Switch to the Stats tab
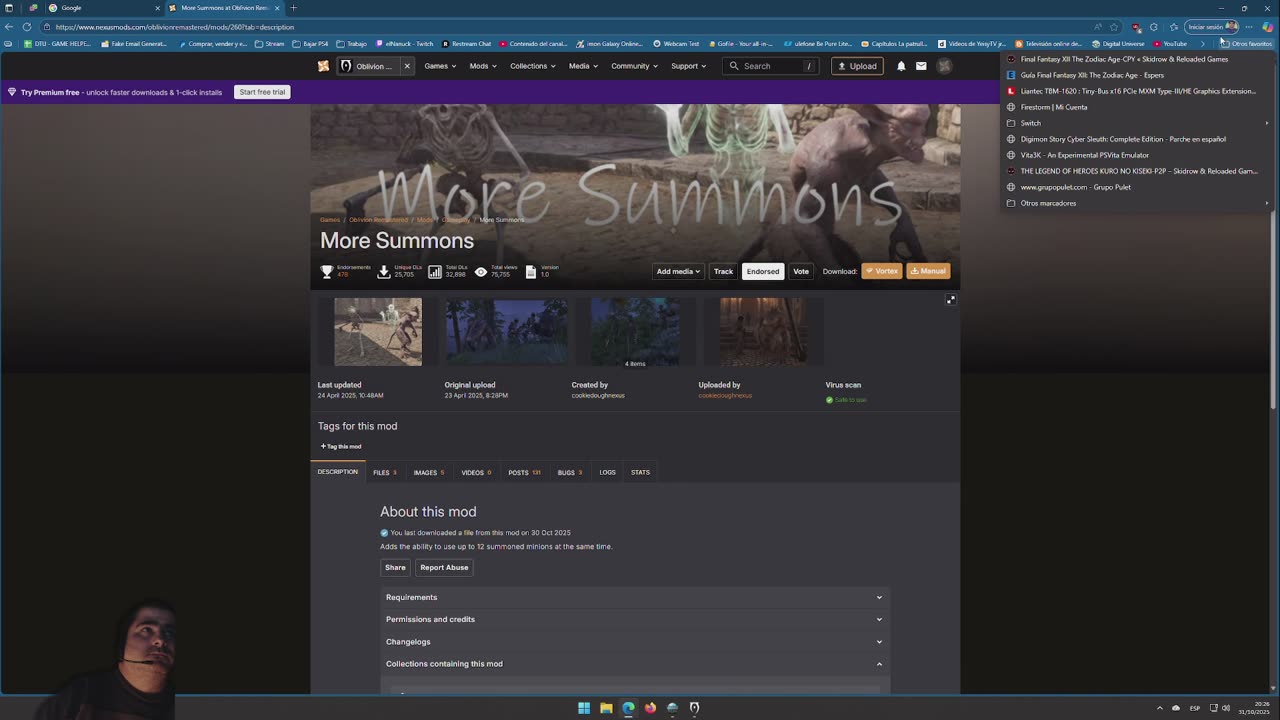 point(640,472)
